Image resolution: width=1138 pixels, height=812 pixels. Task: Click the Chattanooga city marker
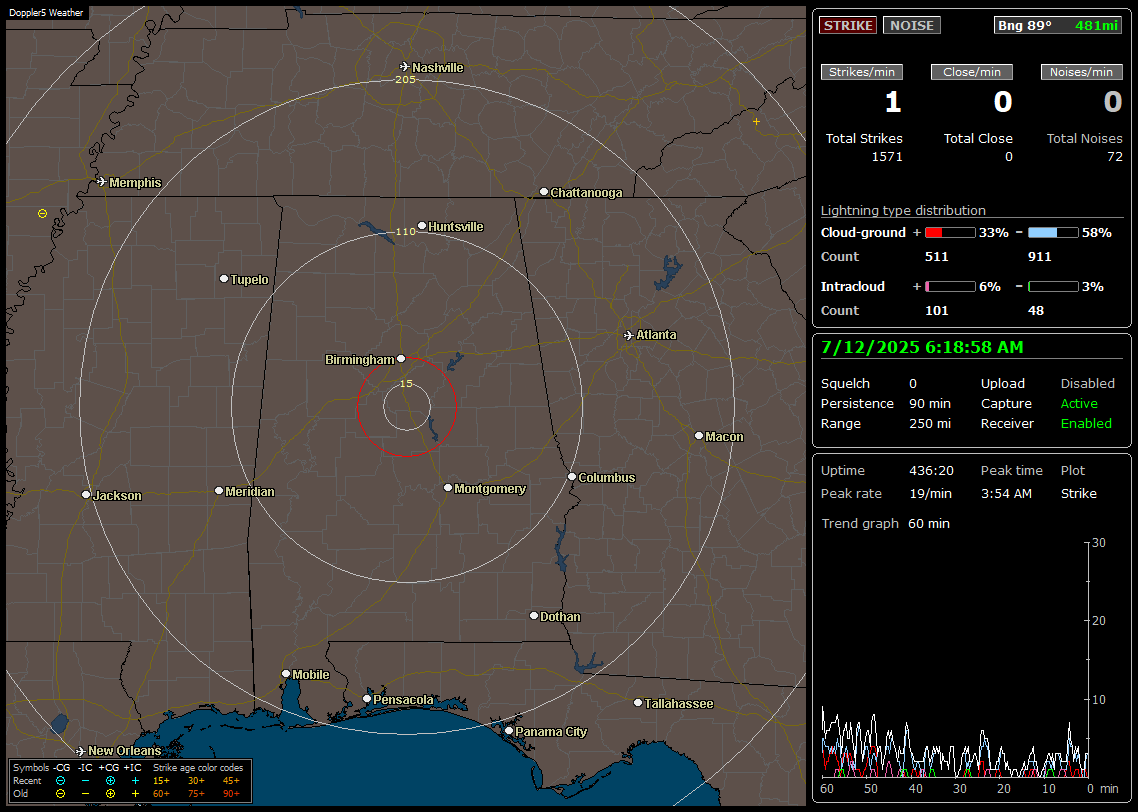[544, 192]
